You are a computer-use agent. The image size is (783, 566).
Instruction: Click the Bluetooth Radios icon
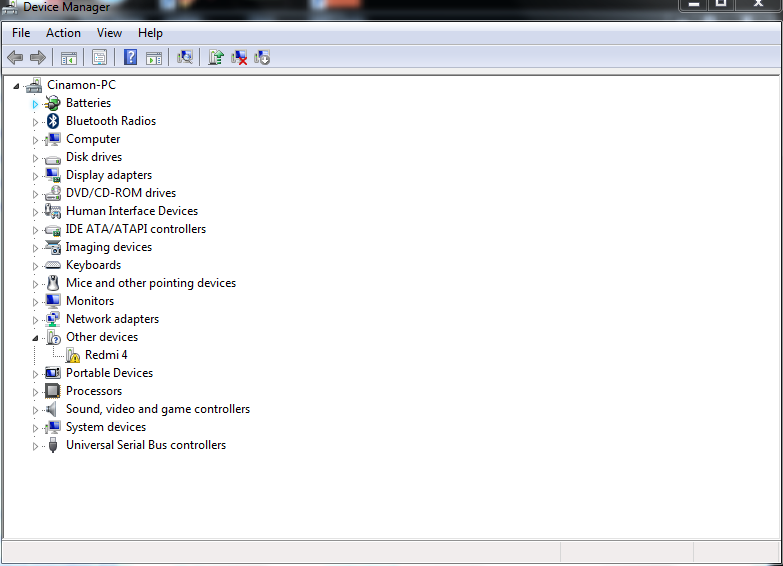53,121
